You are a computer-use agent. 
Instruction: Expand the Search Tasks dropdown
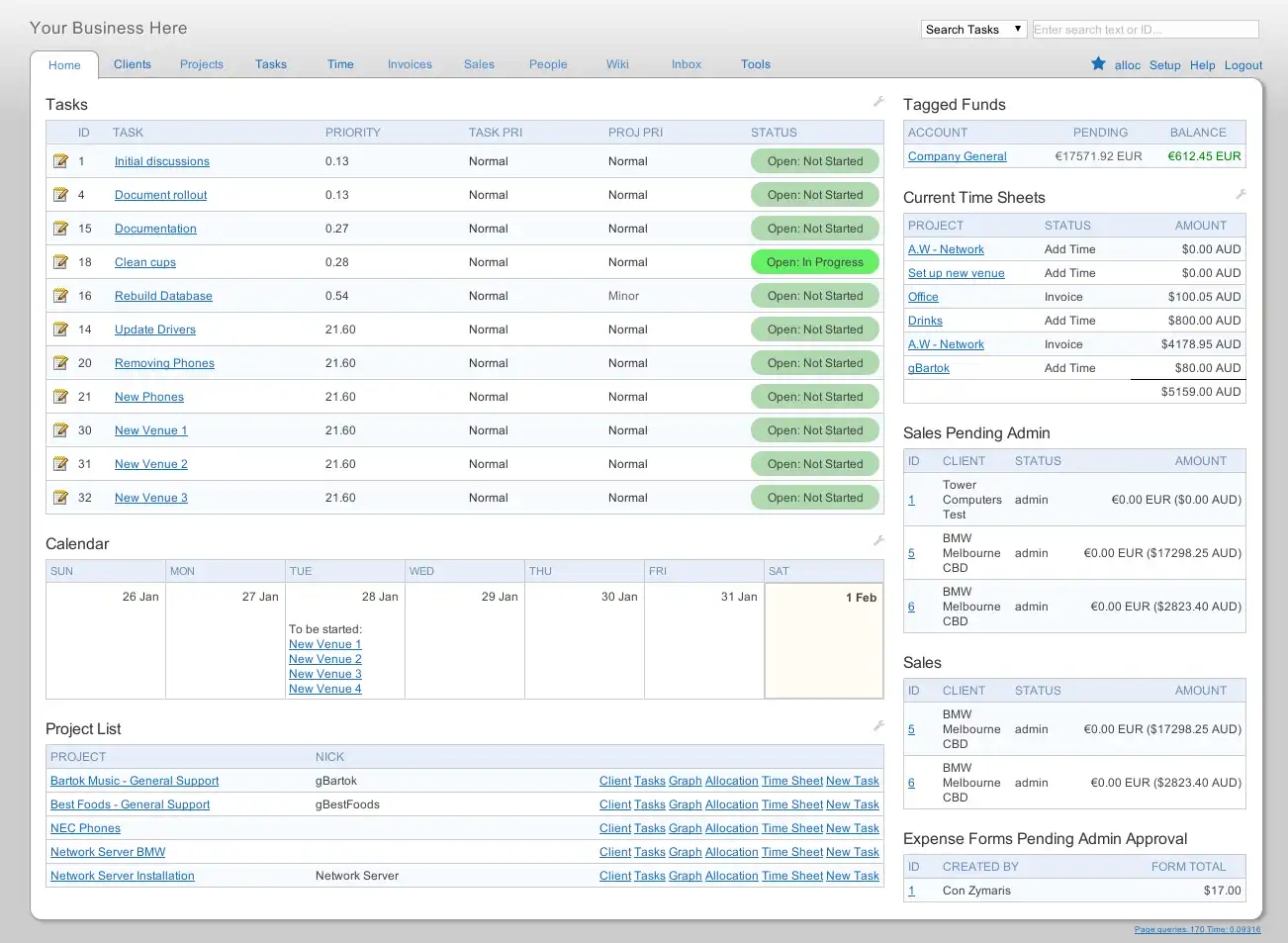973,30
